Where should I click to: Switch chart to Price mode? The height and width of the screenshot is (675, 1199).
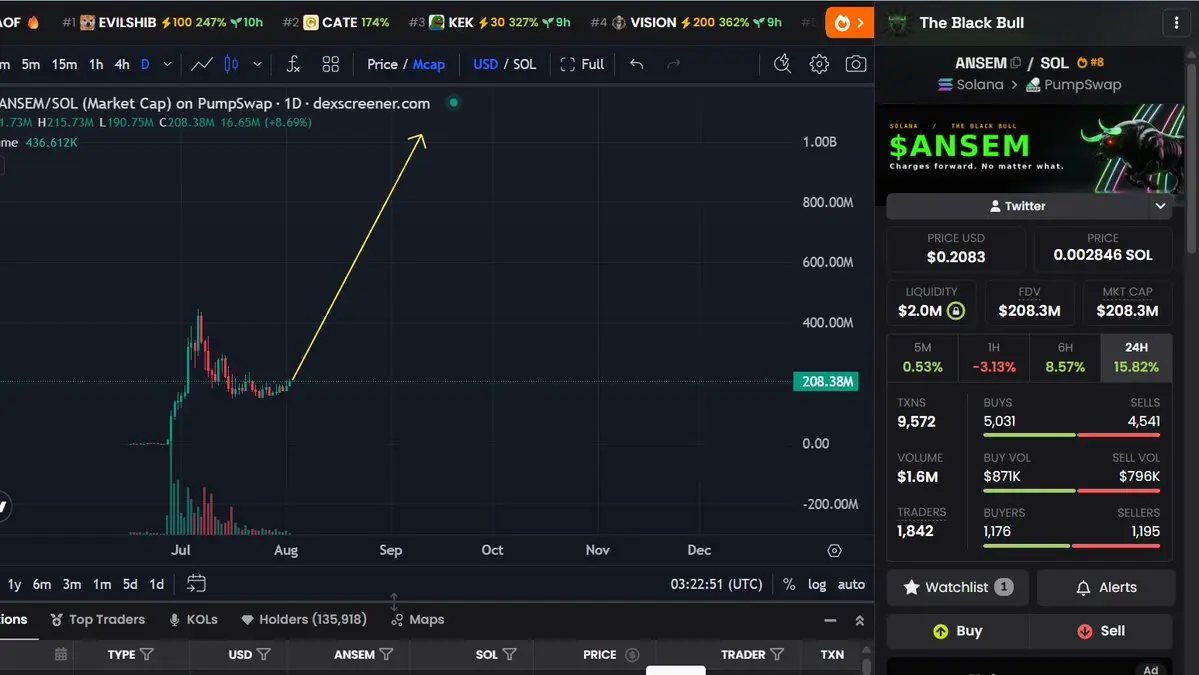tap(382, 64)
